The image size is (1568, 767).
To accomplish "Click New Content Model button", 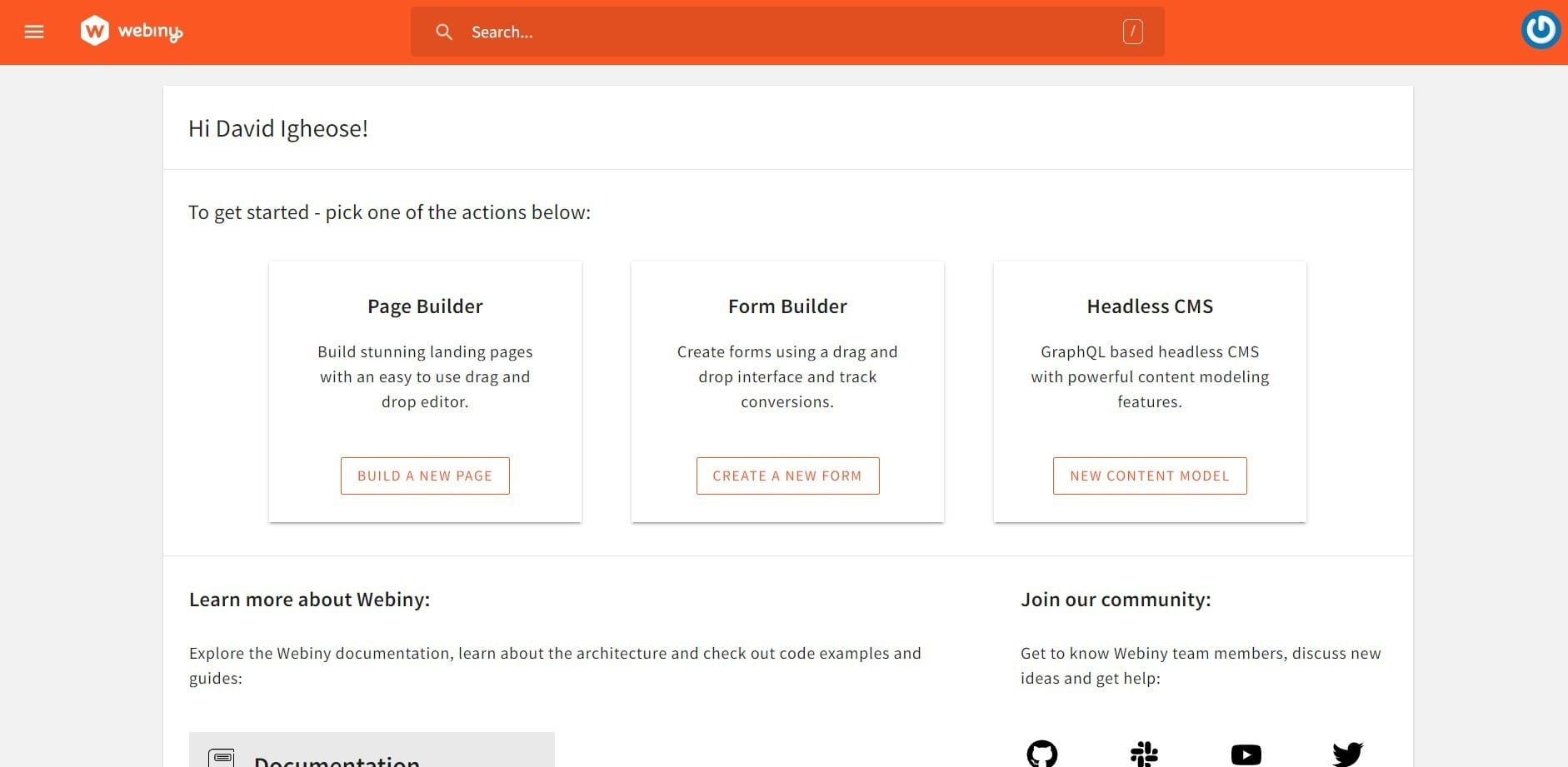I will click(x=1150, y=476).
